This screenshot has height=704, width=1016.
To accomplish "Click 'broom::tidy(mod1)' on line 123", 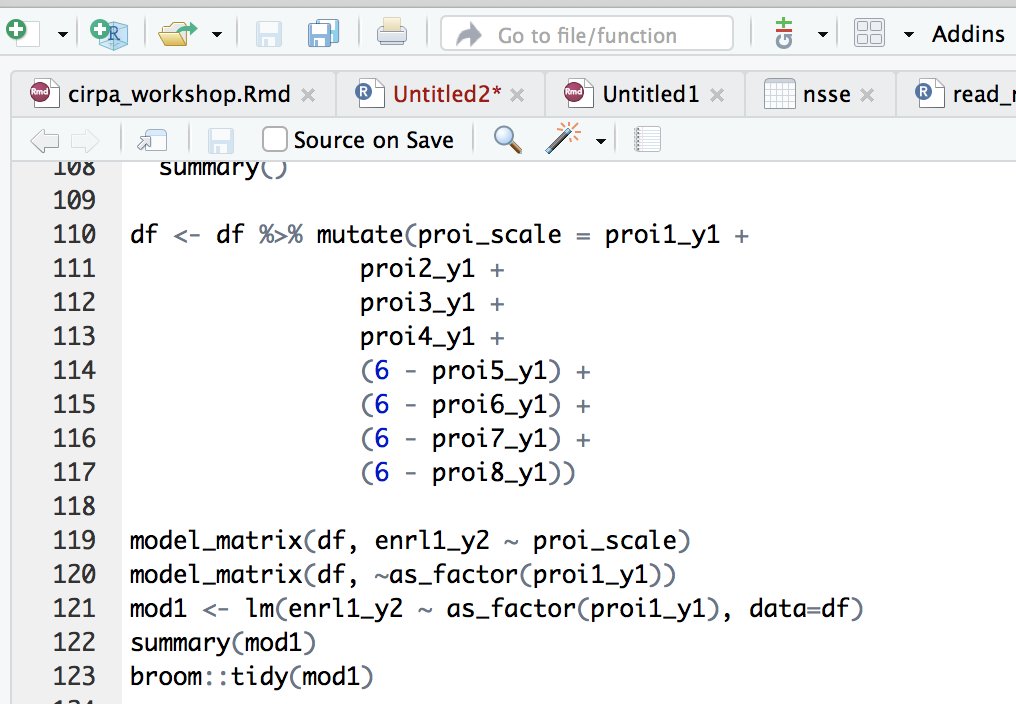I will (251, 676).
